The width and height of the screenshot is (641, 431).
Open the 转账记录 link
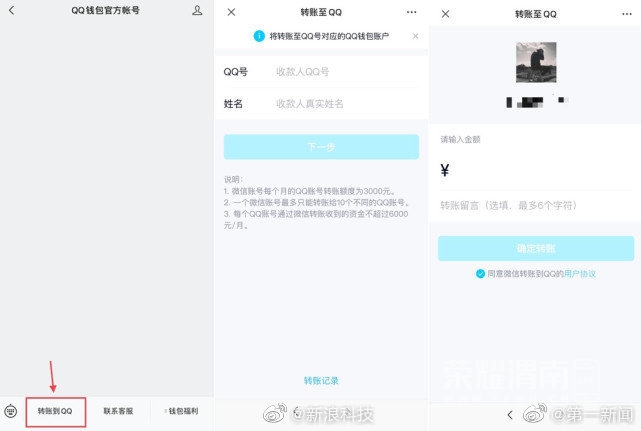(x=321, y=380)
